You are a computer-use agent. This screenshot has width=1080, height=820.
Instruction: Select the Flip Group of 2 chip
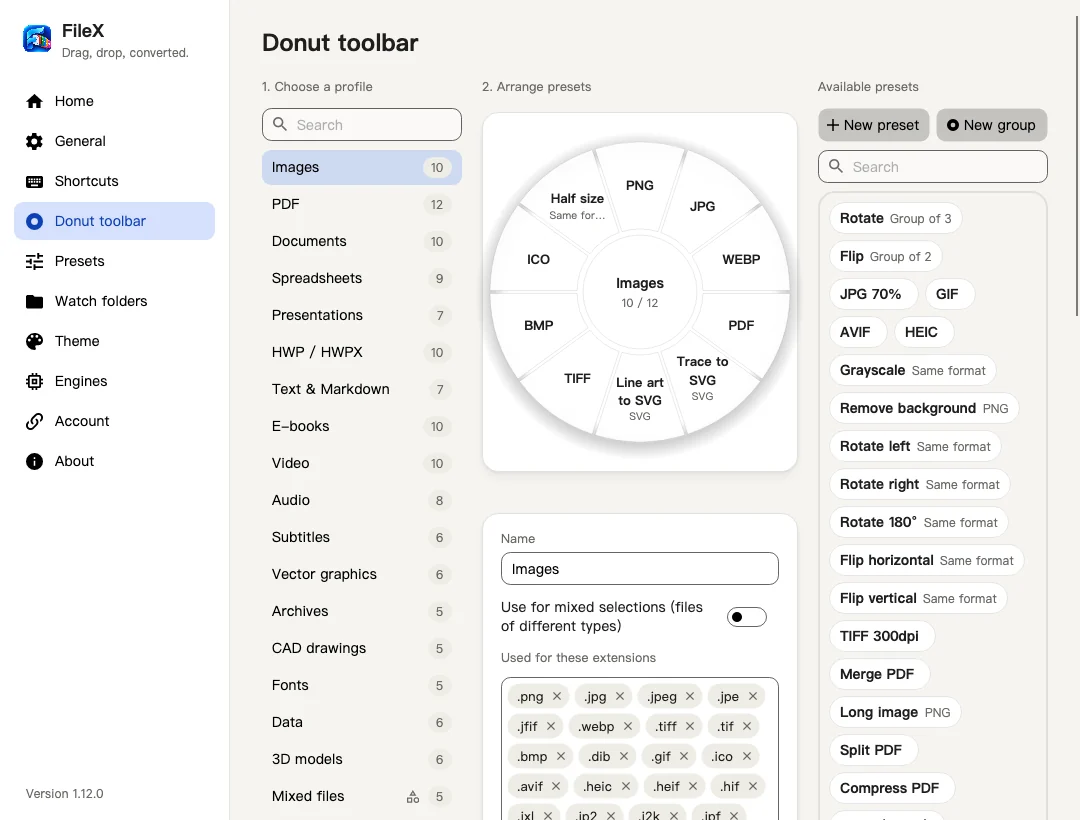click(x=886, y=256)
